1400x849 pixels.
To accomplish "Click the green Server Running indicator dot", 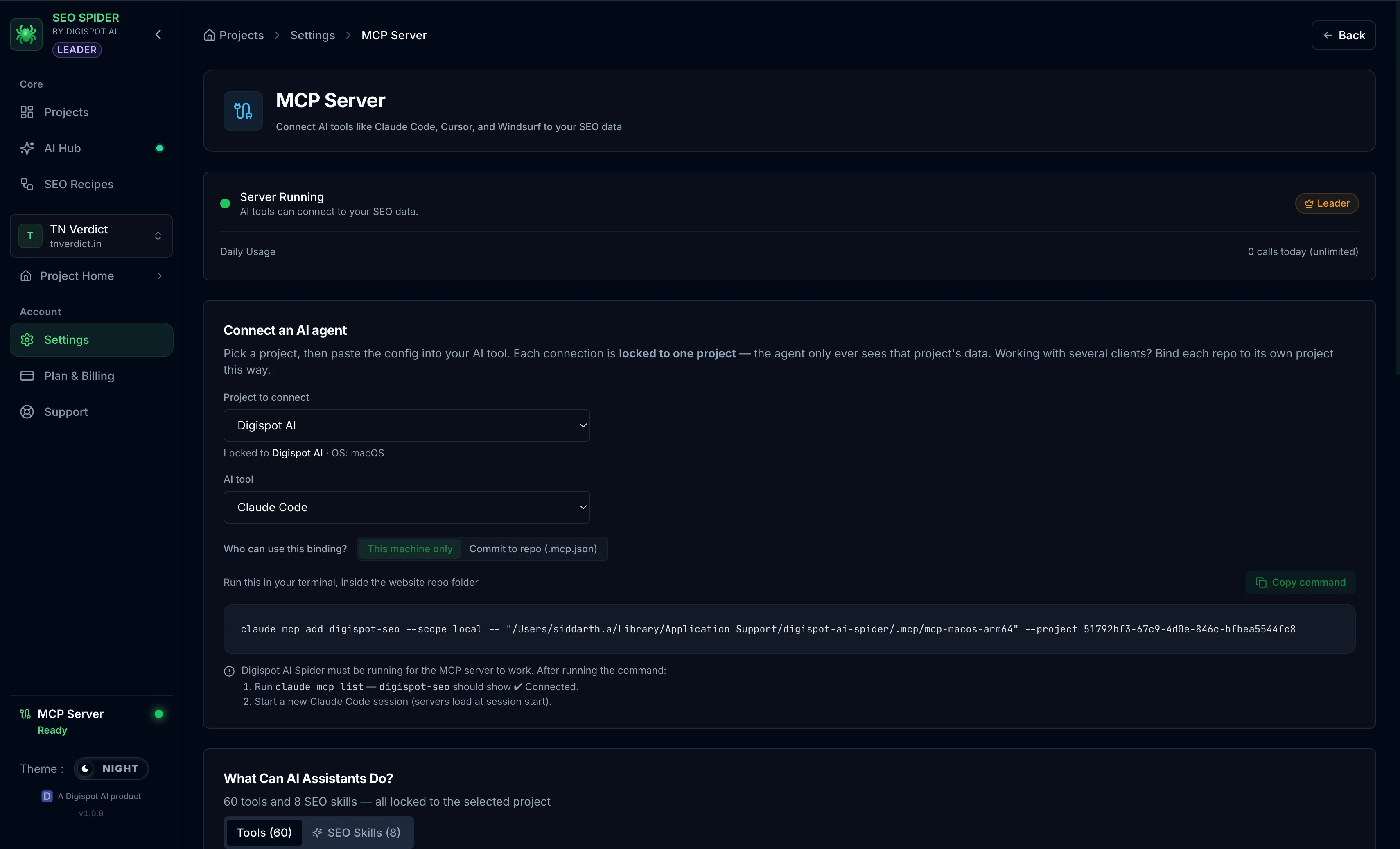I will 225,203.
